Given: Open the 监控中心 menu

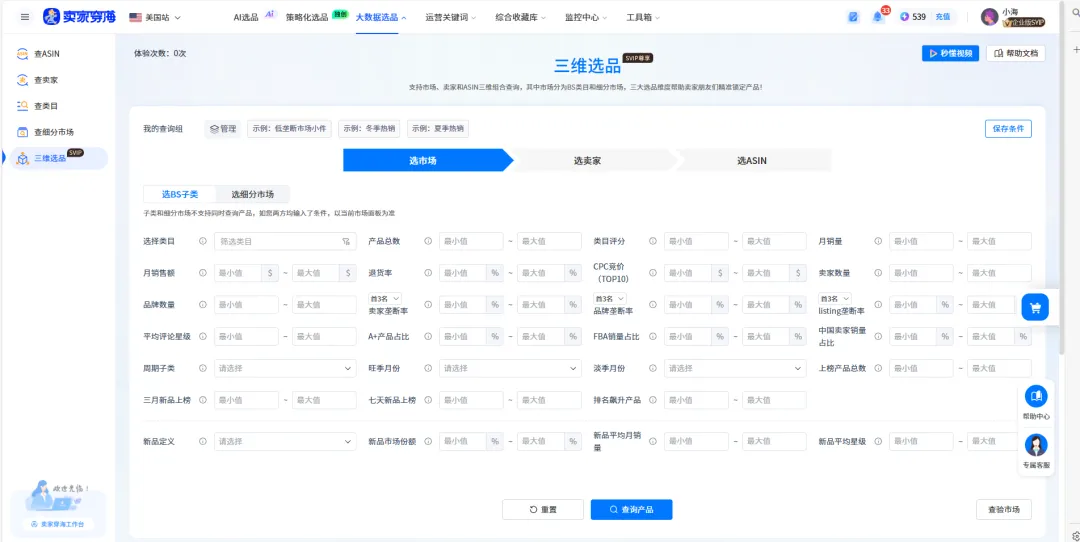Looking at the screenshot, I should pyautogui.click(x=585, y=17).
